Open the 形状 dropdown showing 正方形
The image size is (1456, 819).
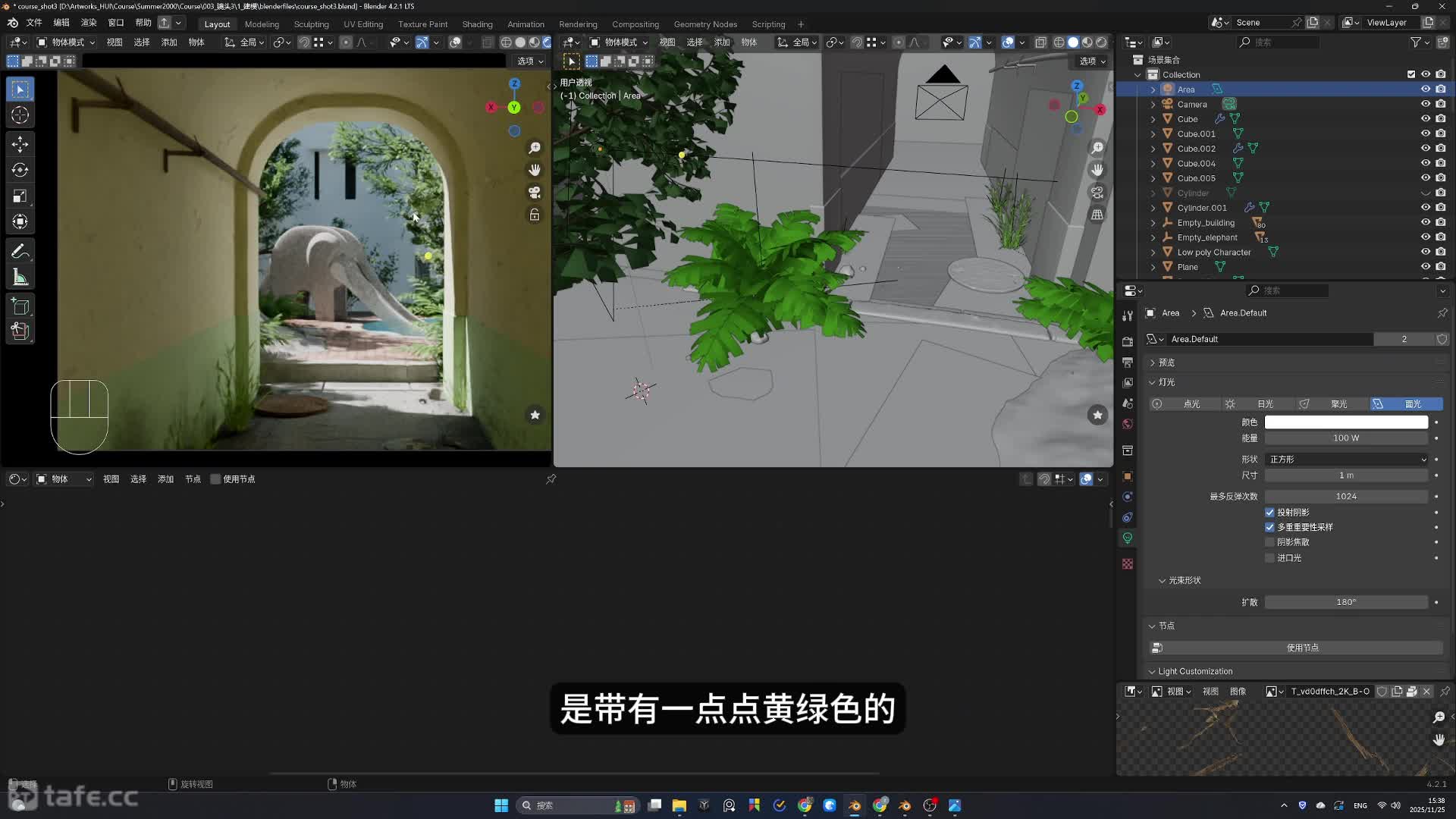(x=1346, y=460)
